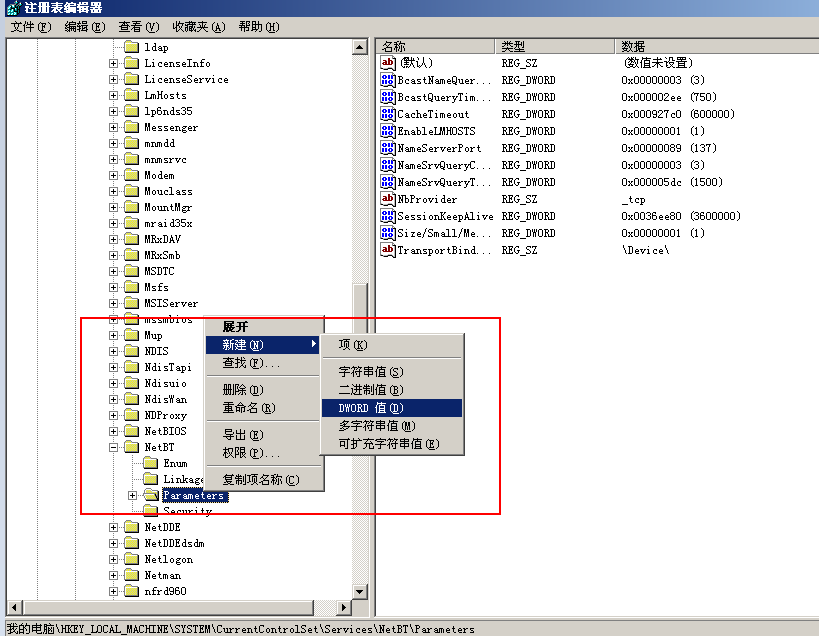This screenshot has width=819, height=636.
Task: Select 导出(E) in the context menu
Action: [x=263, y=435]
